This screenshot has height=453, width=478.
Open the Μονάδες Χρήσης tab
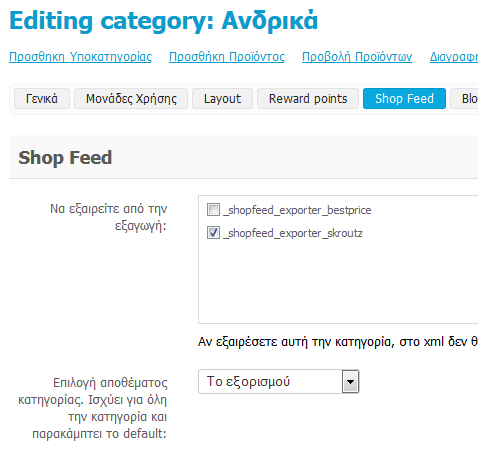point(131,99)
